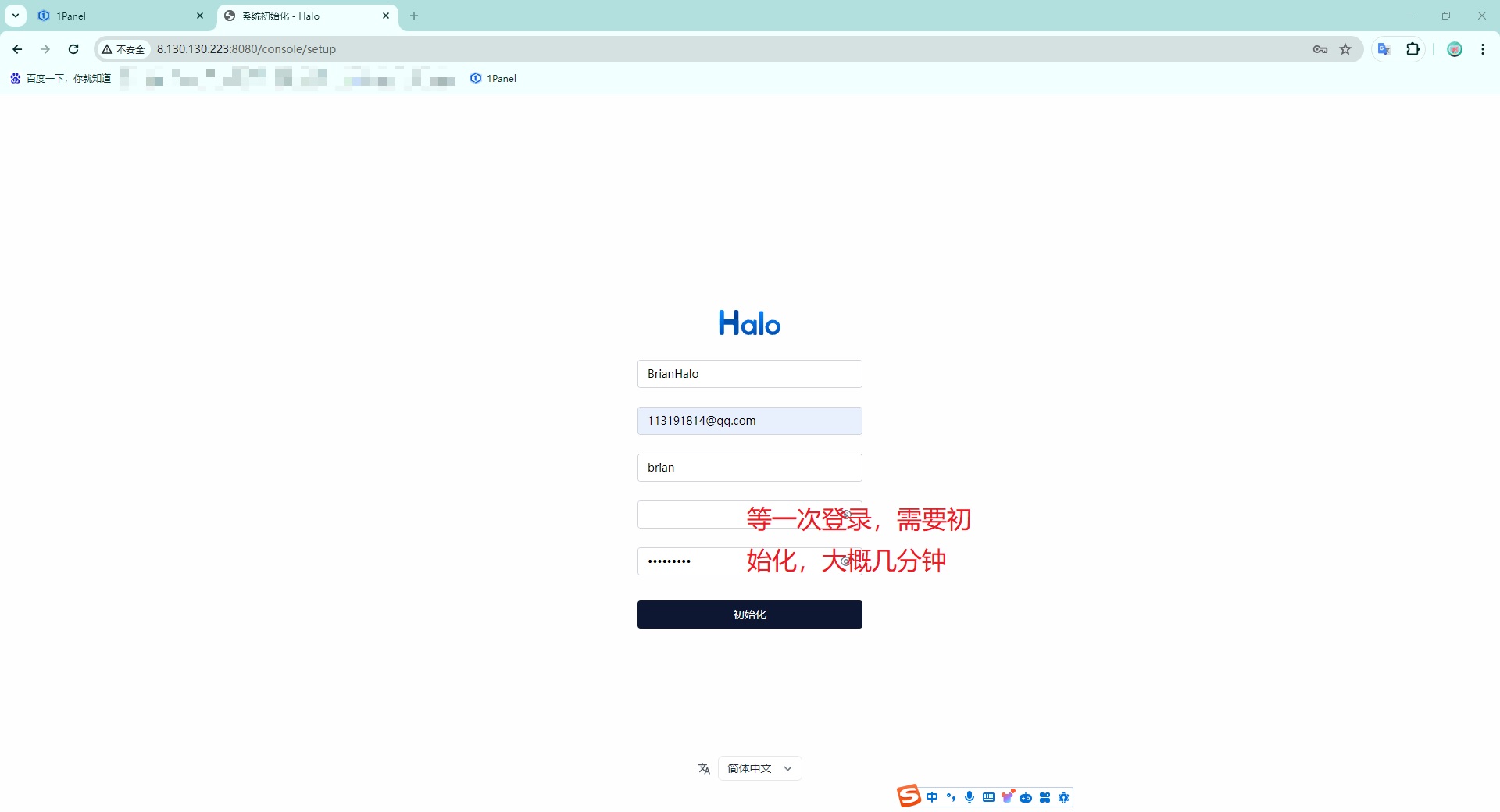The image size is (1500, 812).
Task: Expand the tab search chevron at top-left
Action: [x=16, y=16]
